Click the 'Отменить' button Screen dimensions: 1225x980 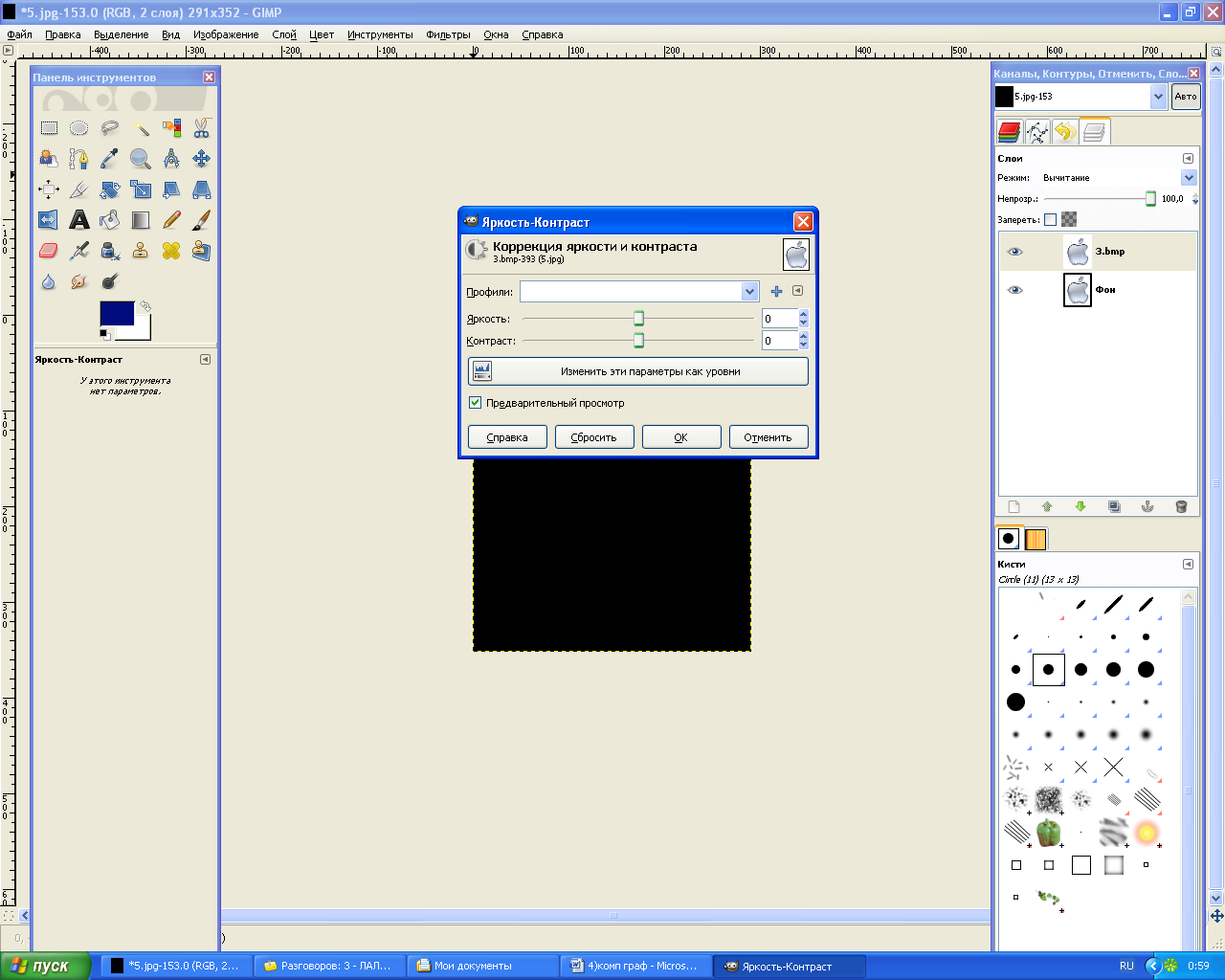[x=768, y=437]
